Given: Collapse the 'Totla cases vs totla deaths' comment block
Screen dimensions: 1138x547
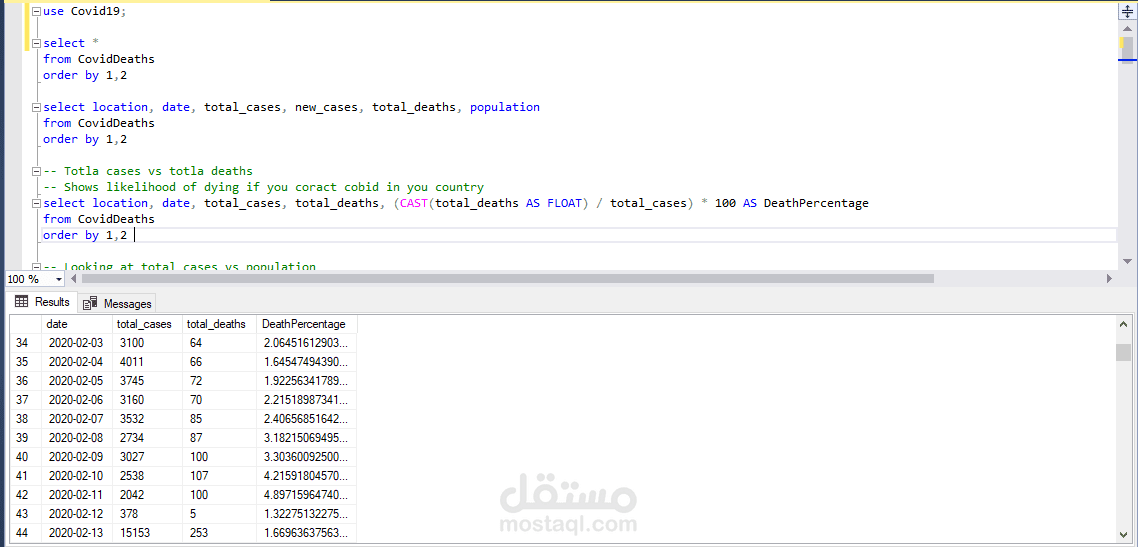Looking at the screenshot, I should pos(36,172).
